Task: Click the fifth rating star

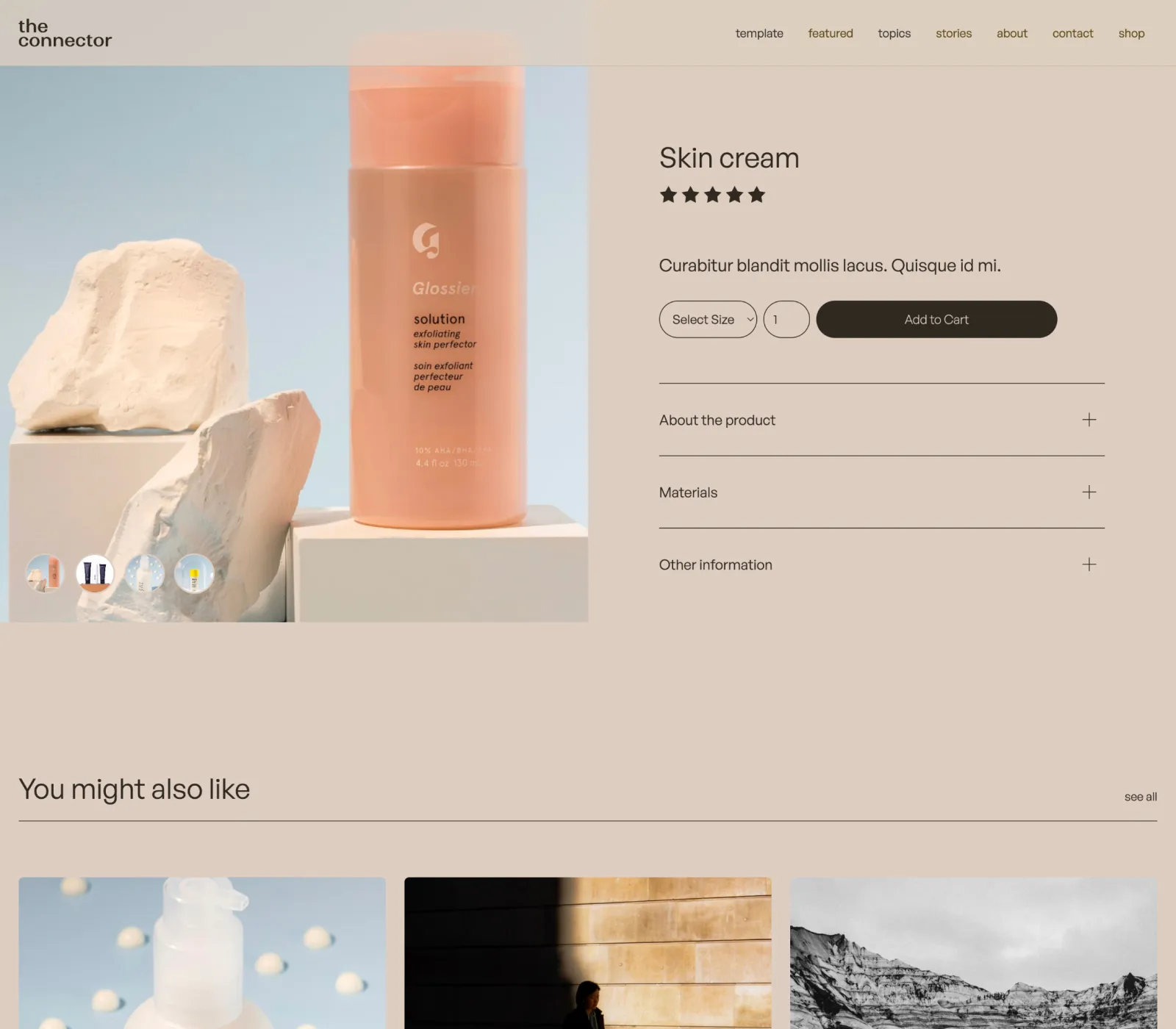Action: tap(756, 195)
